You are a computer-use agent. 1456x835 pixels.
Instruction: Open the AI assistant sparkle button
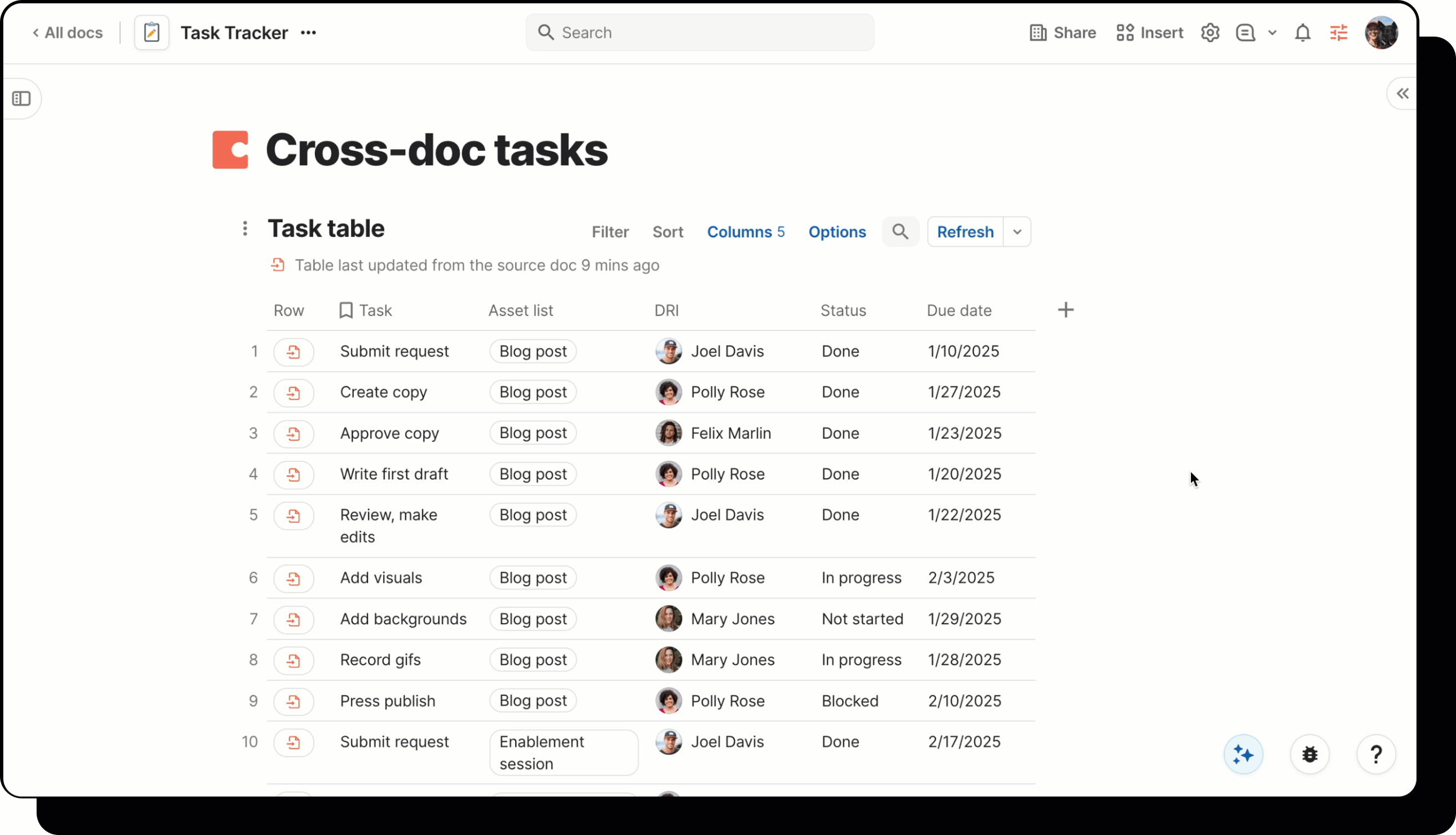(1243, 755)
